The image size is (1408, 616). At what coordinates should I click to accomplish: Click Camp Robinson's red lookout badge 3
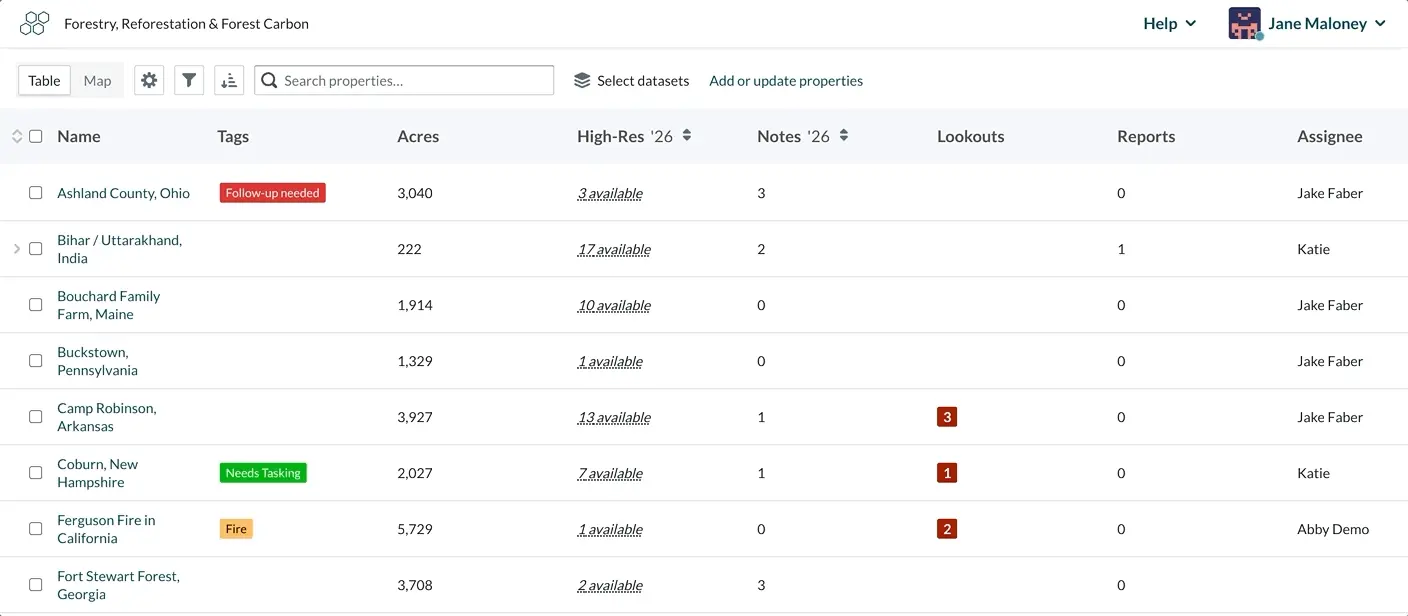tap(947, 417)
